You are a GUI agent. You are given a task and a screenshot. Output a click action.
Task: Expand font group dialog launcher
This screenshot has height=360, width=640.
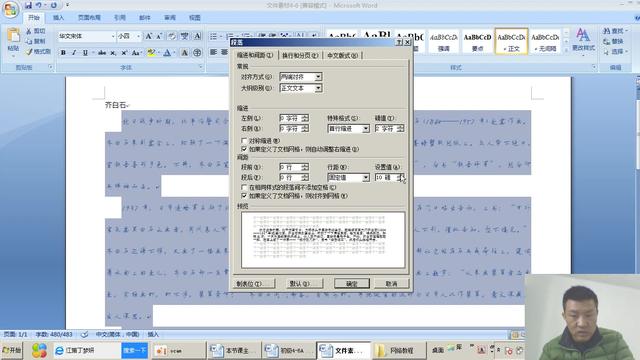(x=201, y=67)
